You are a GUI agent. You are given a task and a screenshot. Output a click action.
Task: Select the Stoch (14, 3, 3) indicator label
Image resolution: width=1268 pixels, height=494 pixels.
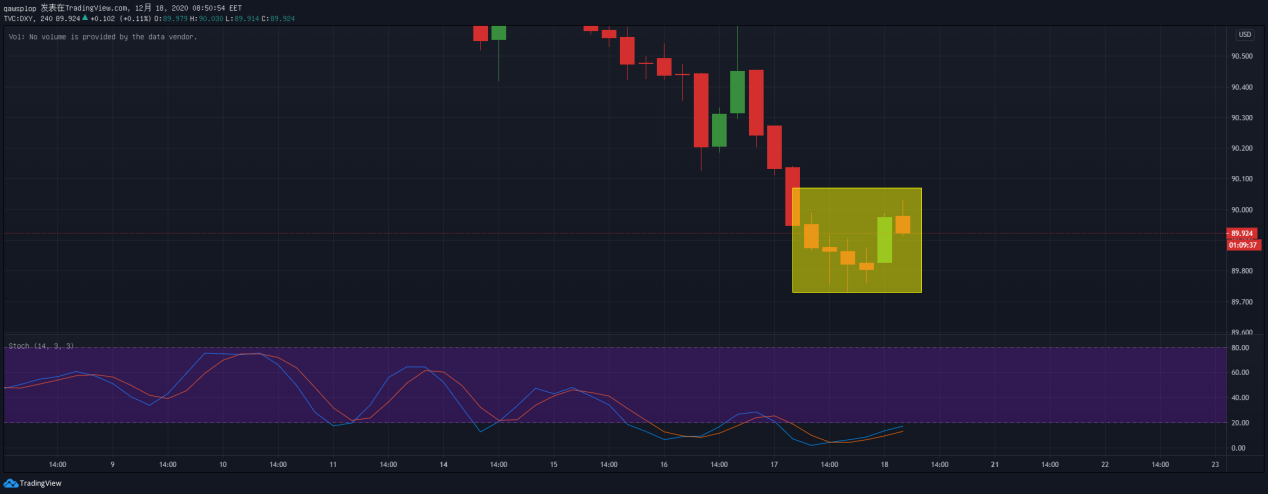(41, 346)
